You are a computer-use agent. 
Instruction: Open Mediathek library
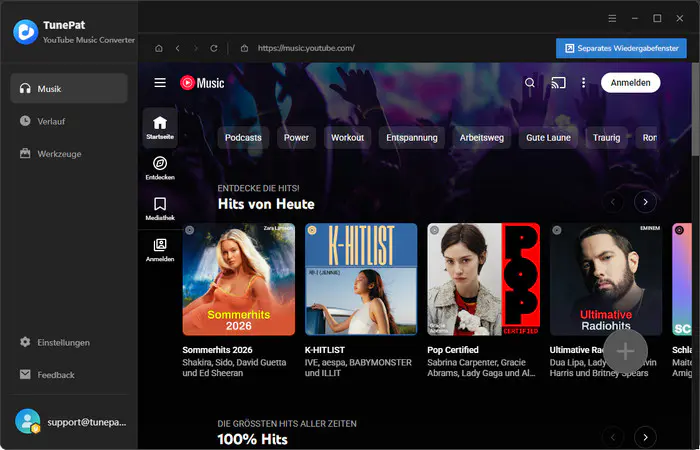[160, 209]
